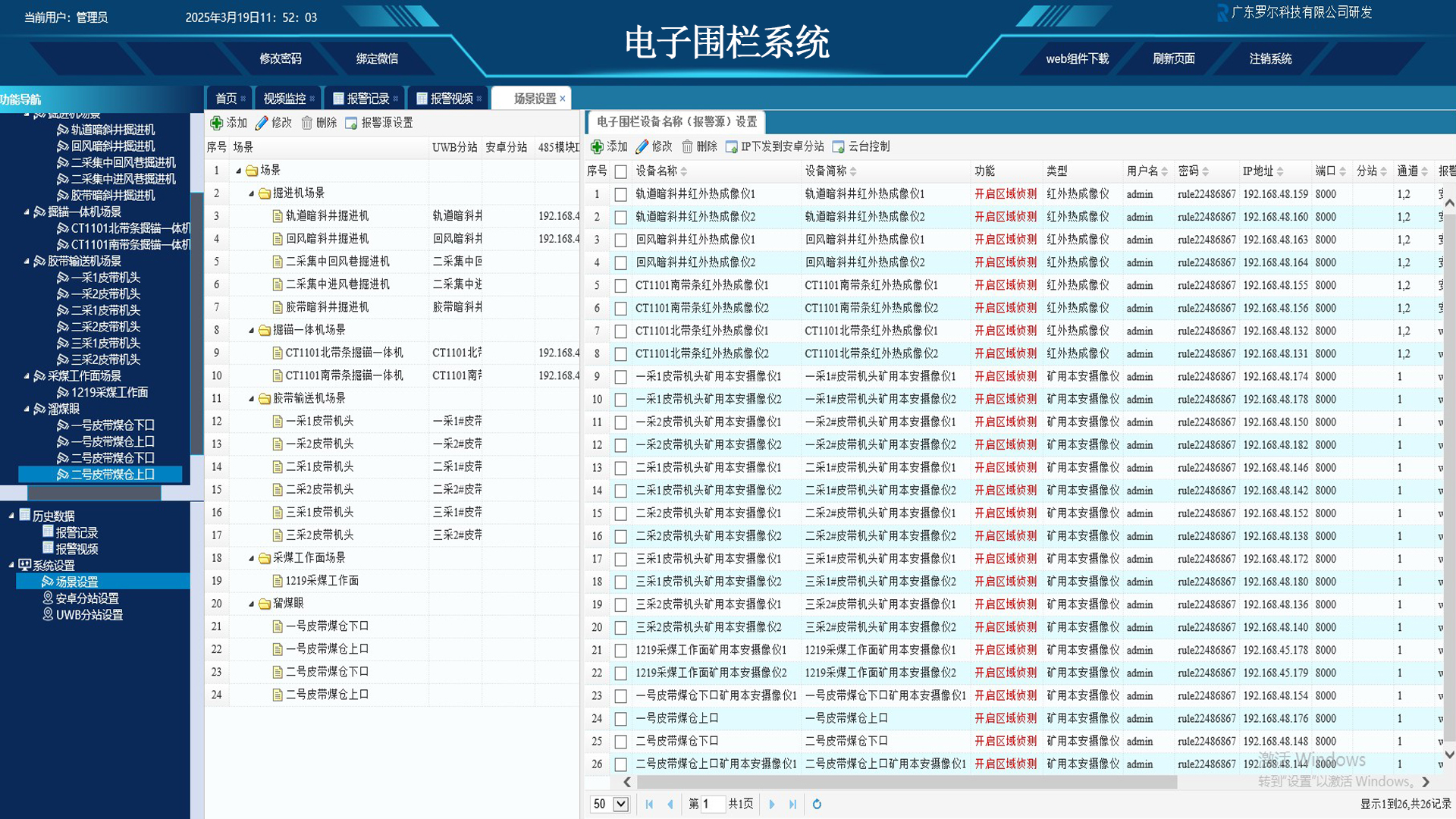Go to previous page in the pager

pos(670,804)
